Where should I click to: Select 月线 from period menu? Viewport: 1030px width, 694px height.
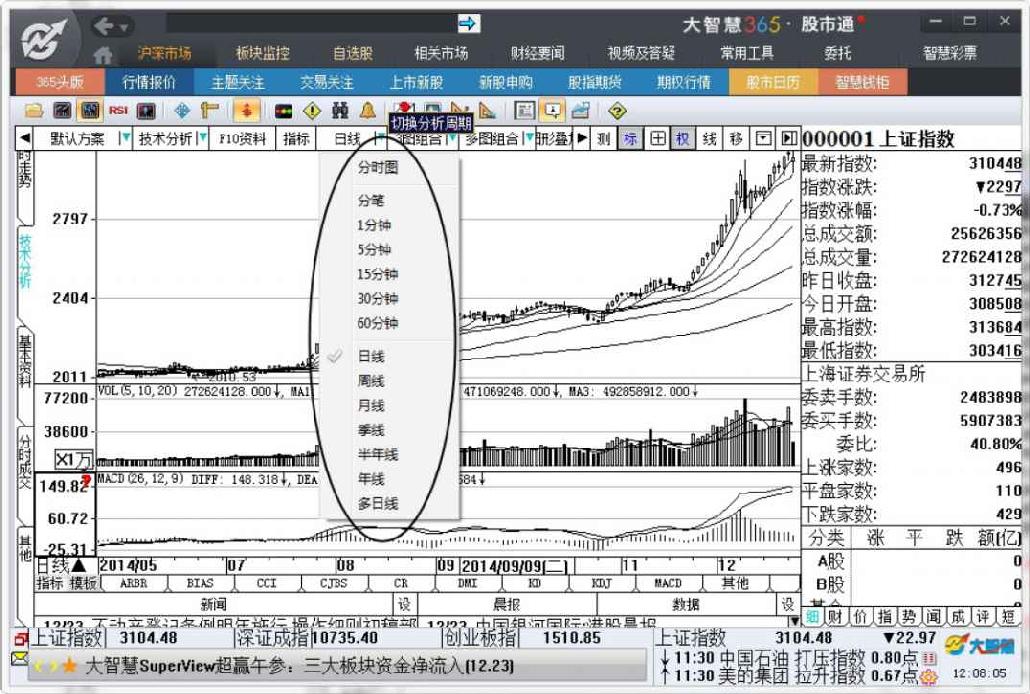point(371,405)
